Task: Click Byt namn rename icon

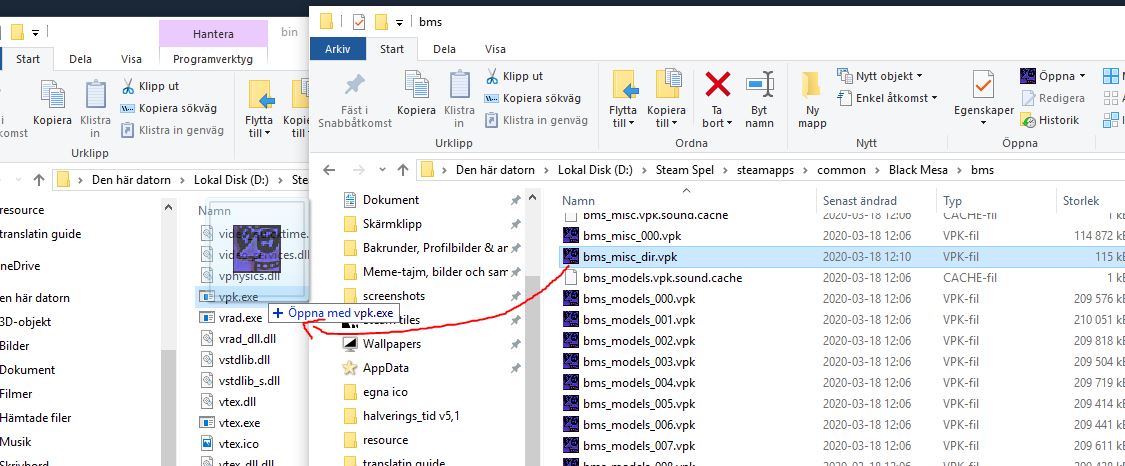Action: tap(759, 86)
